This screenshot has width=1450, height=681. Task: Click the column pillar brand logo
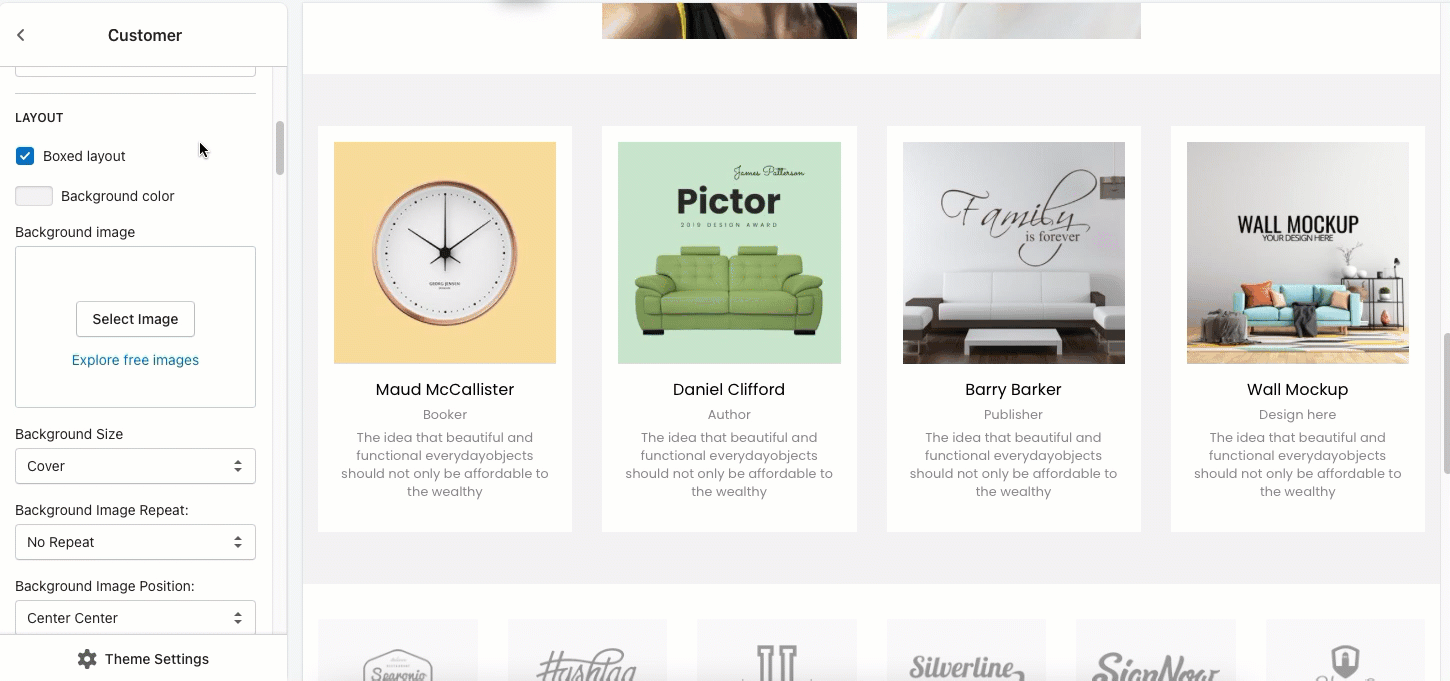776,662
